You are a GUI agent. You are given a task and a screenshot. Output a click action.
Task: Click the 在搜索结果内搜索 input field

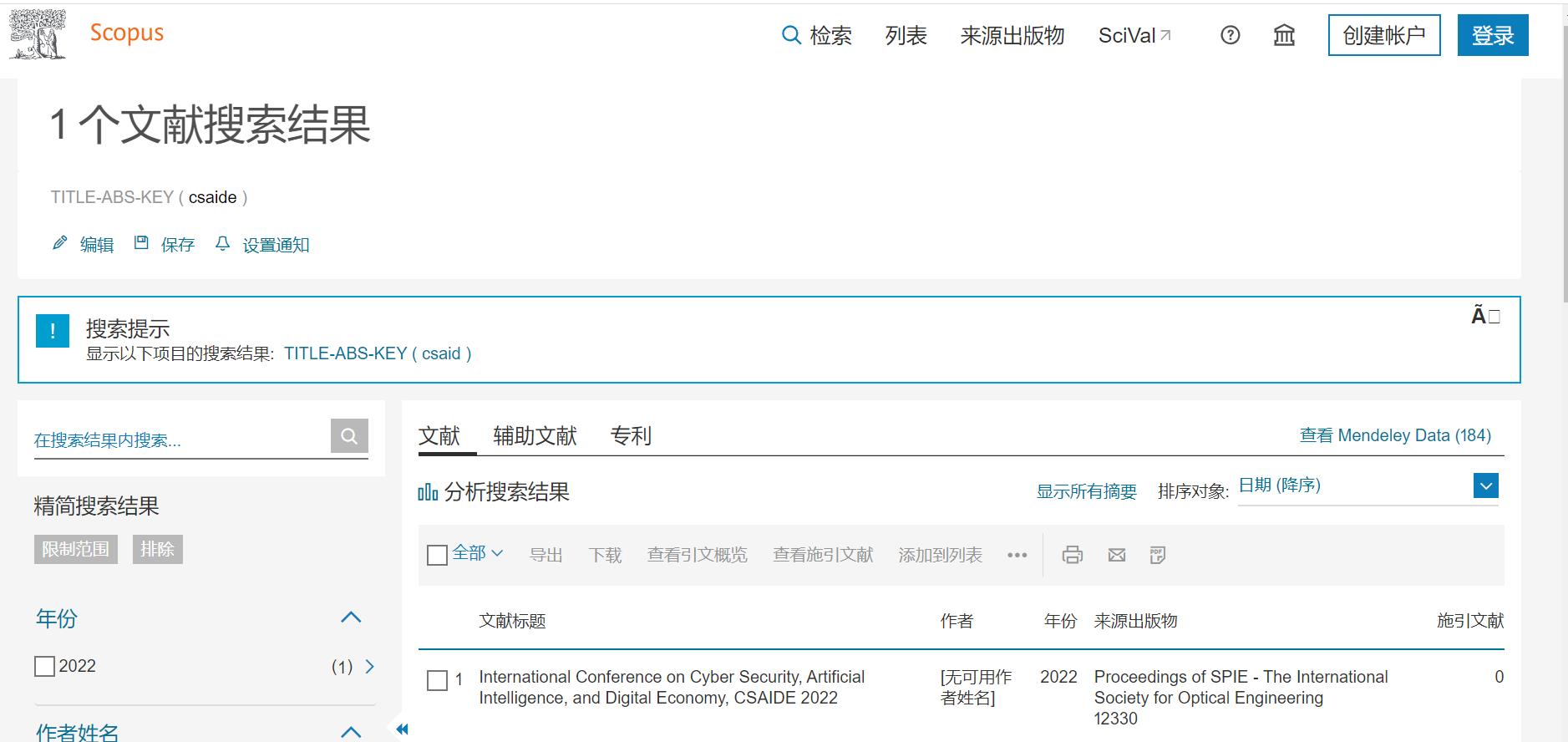click(180, 440)
